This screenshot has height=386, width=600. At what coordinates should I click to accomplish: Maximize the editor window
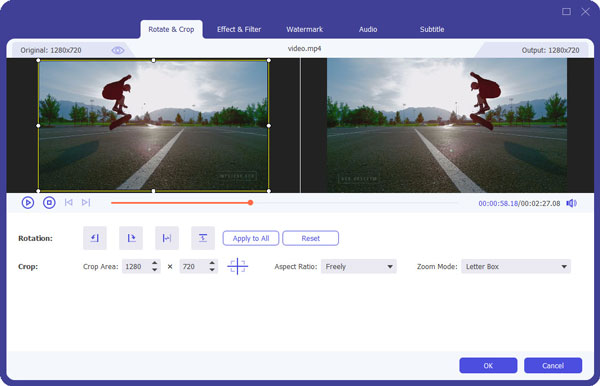coord(566,11)
